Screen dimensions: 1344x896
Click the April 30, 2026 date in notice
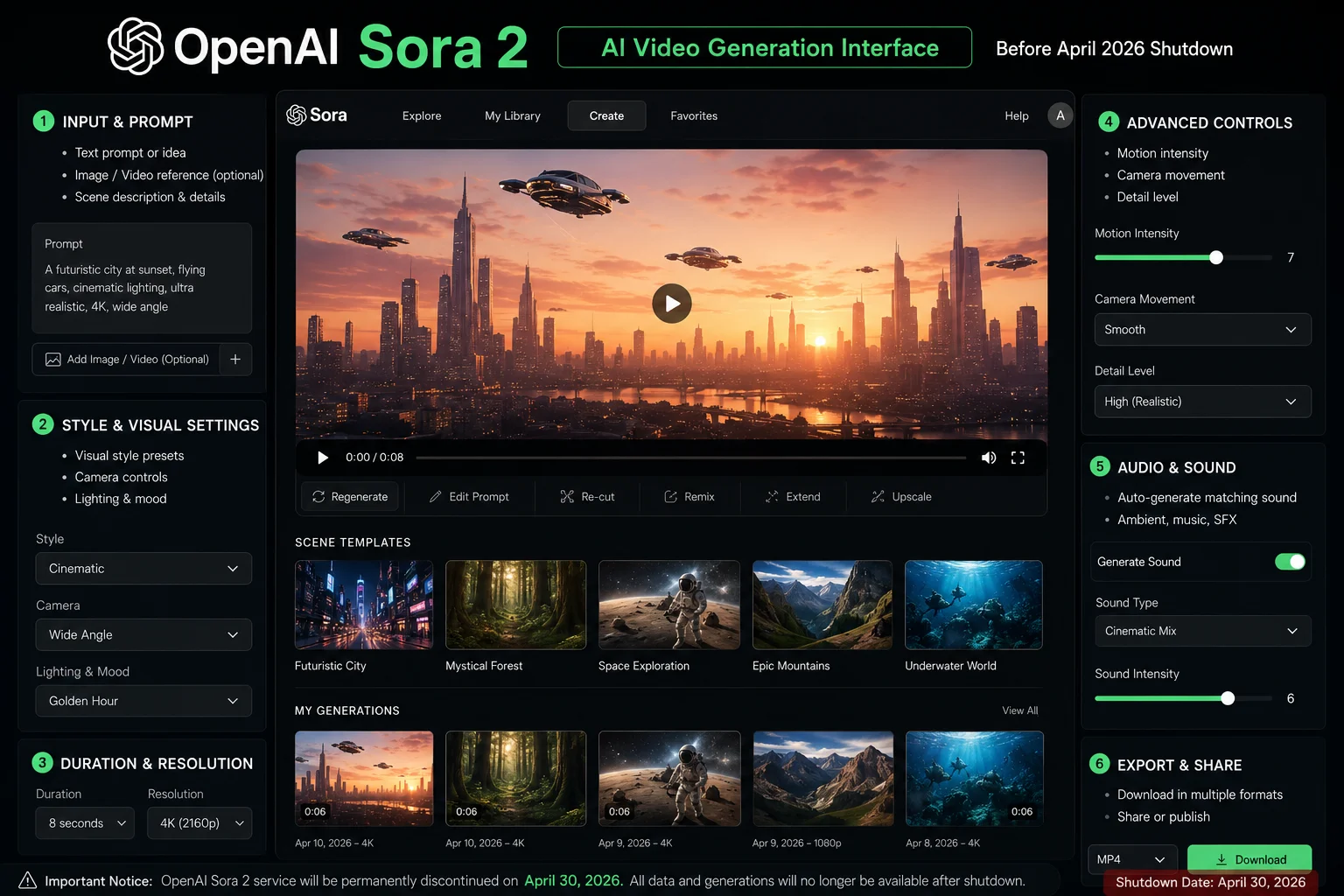tap(574, 880)
